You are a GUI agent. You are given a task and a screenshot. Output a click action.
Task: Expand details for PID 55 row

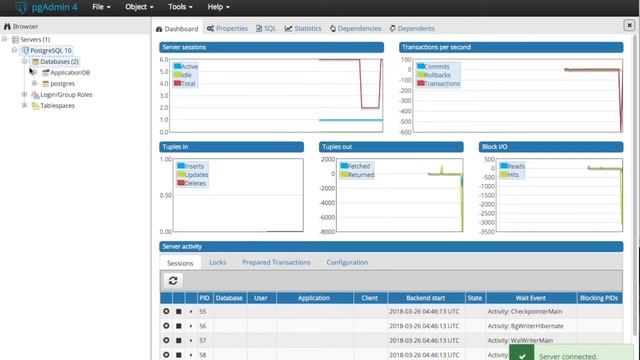191,311
